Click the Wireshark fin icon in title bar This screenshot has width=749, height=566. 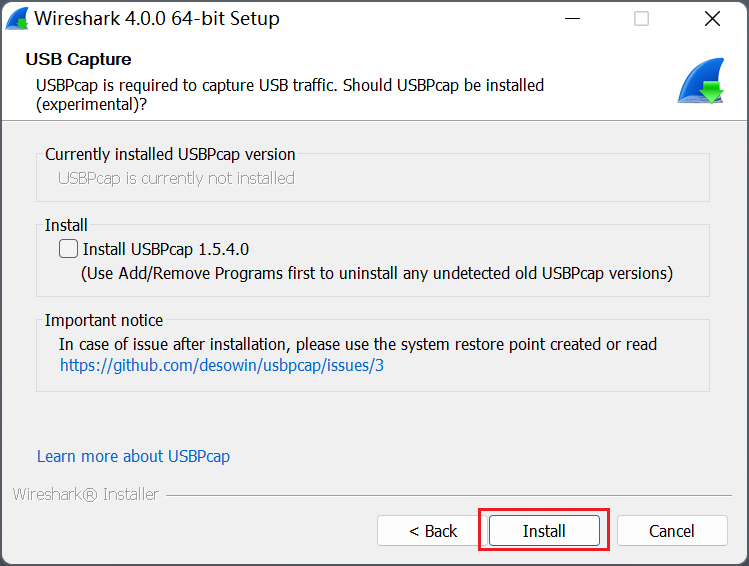[x=17, y=19]
